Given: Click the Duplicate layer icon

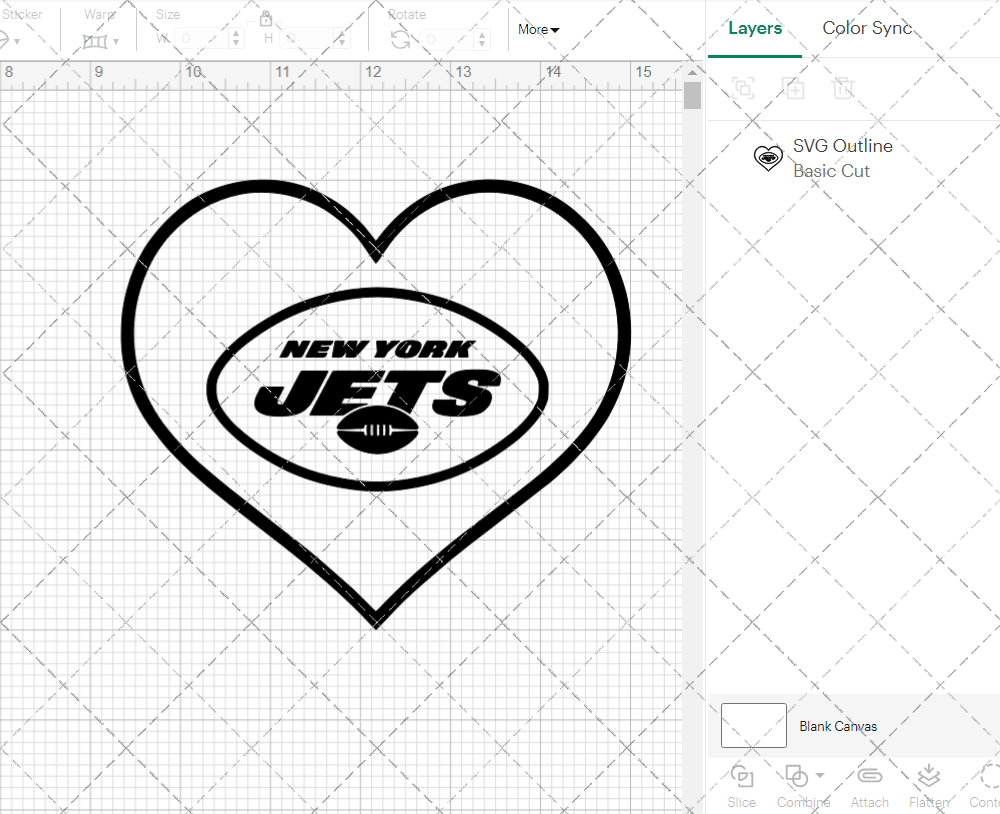Looking at the screenshot, I should [793, 87].
